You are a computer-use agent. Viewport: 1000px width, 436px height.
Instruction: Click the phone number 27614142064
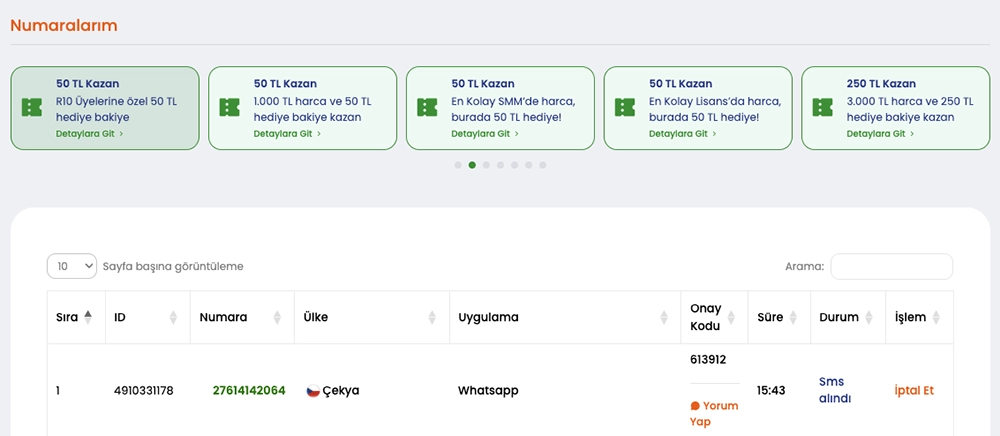[x=249, y=390]
